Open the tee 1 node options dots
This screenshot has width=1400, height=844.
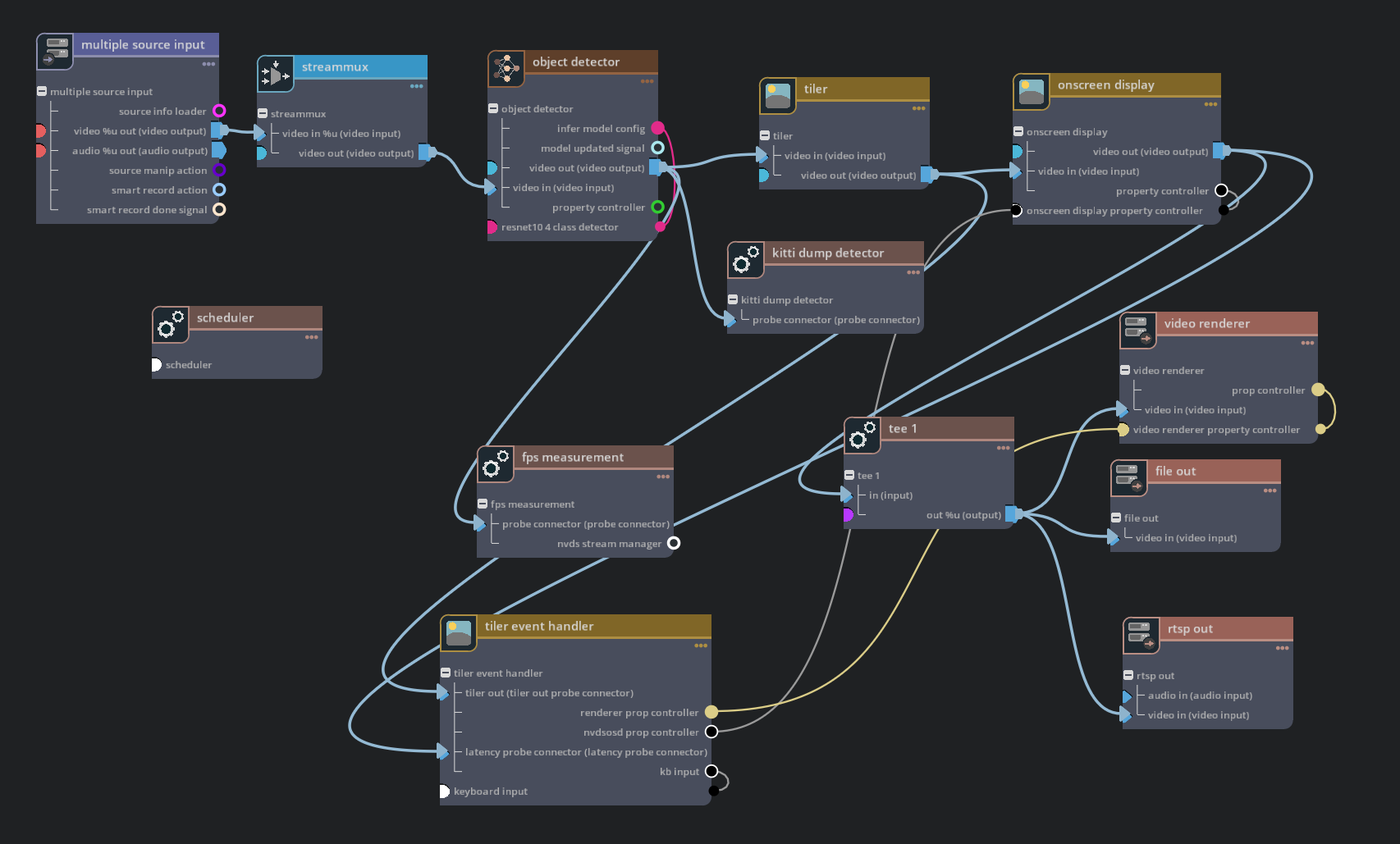pos(1004,448)
